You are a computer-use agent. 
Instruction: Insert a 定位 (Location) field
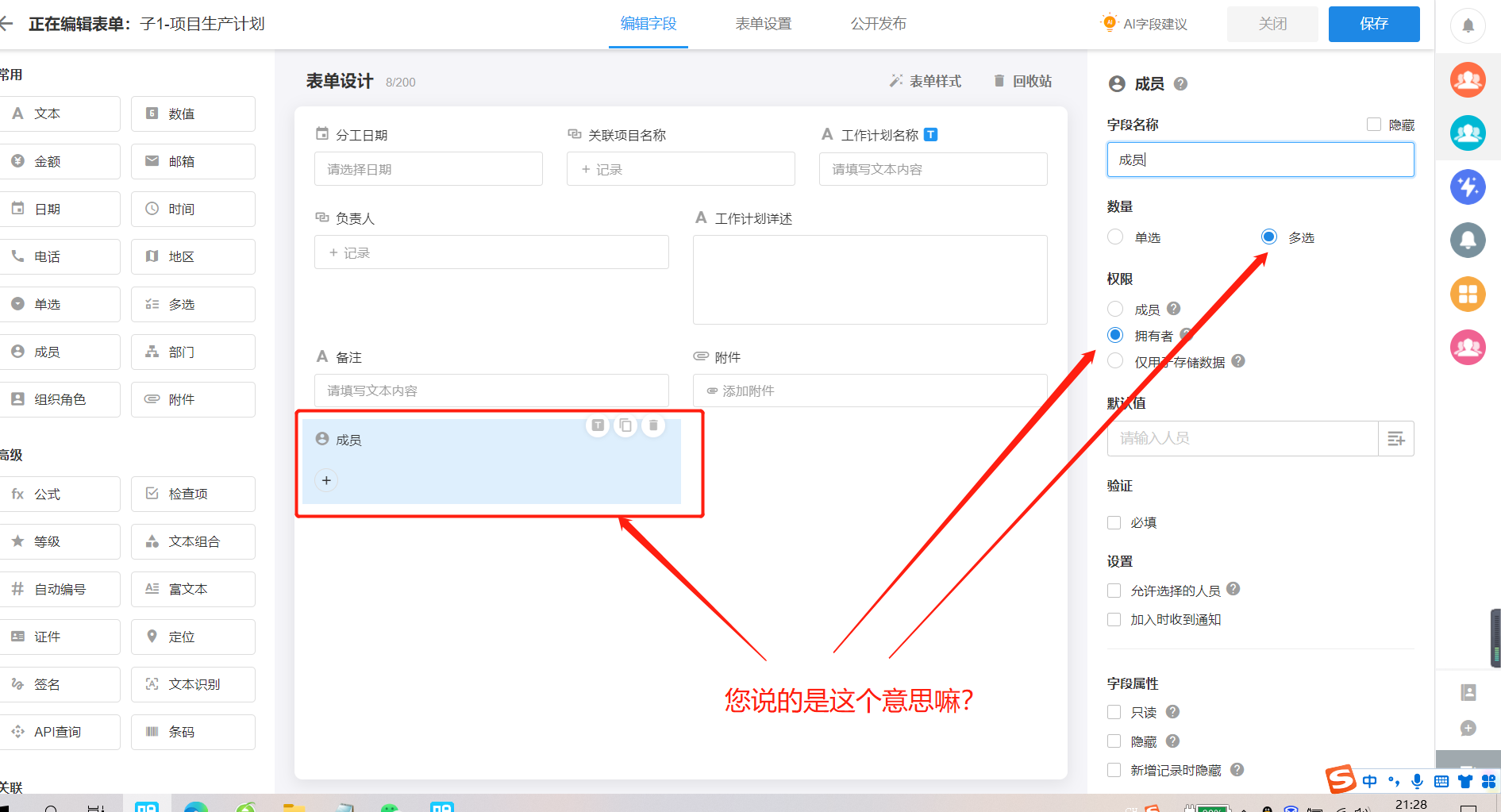192,636
